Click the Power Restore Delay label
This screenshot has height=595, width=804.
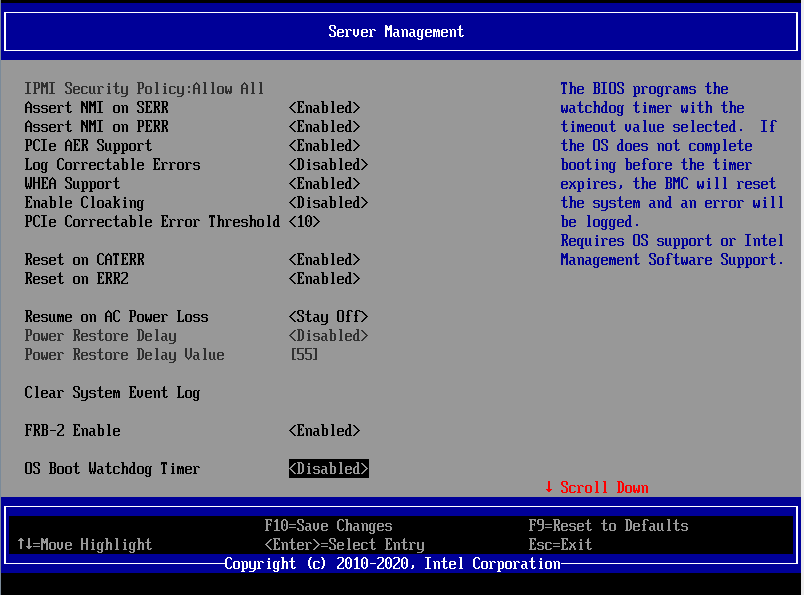[x=100, y=335]
